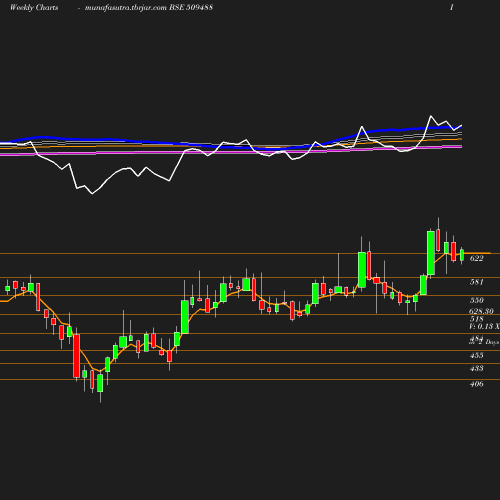The height and width of the screenshot is (500, 500).
Task: Click the 455 price level label
Action: (477, 355)
